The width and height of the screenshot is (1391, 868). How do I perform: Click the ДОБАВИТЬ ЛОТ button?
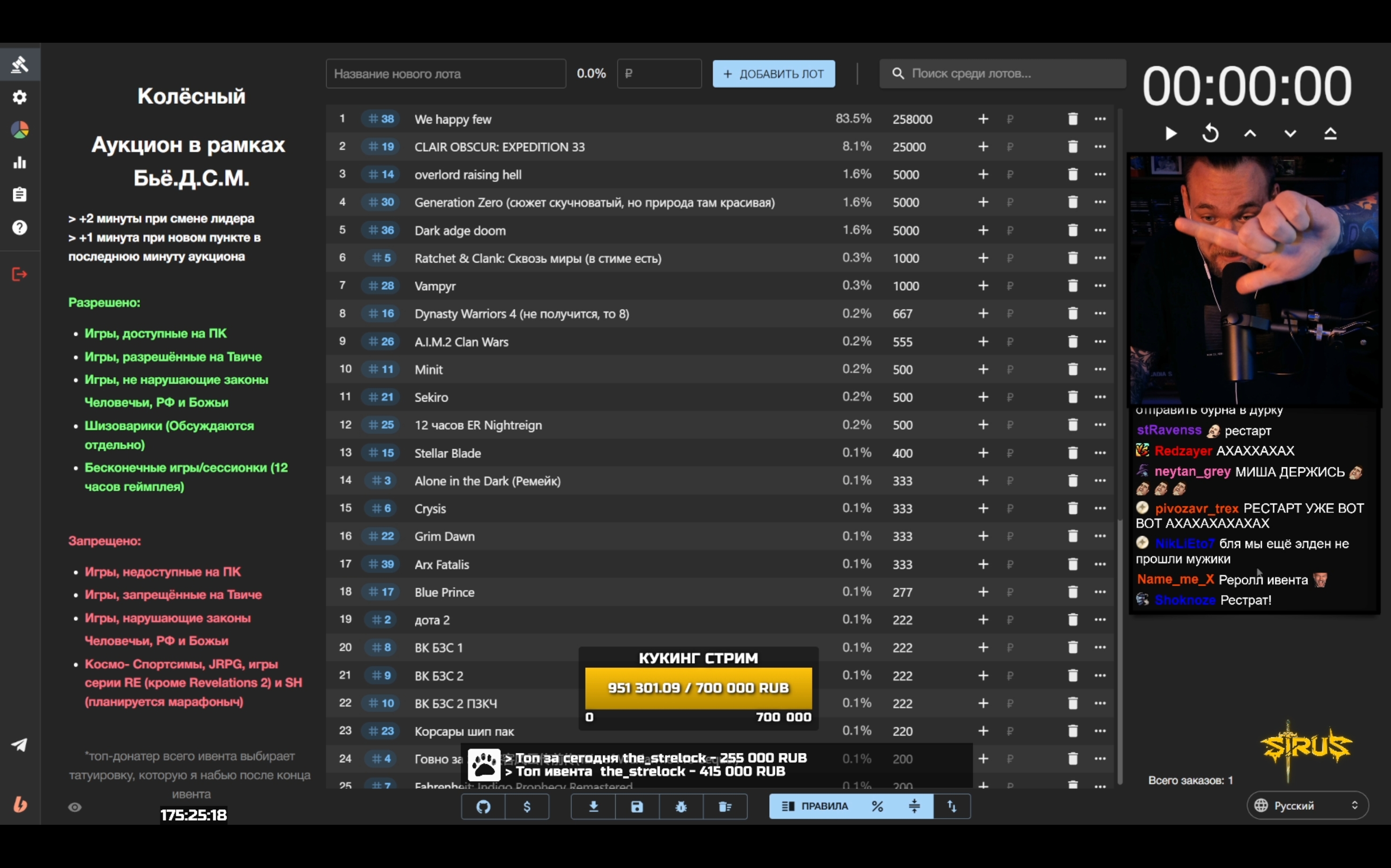point(773,74)
